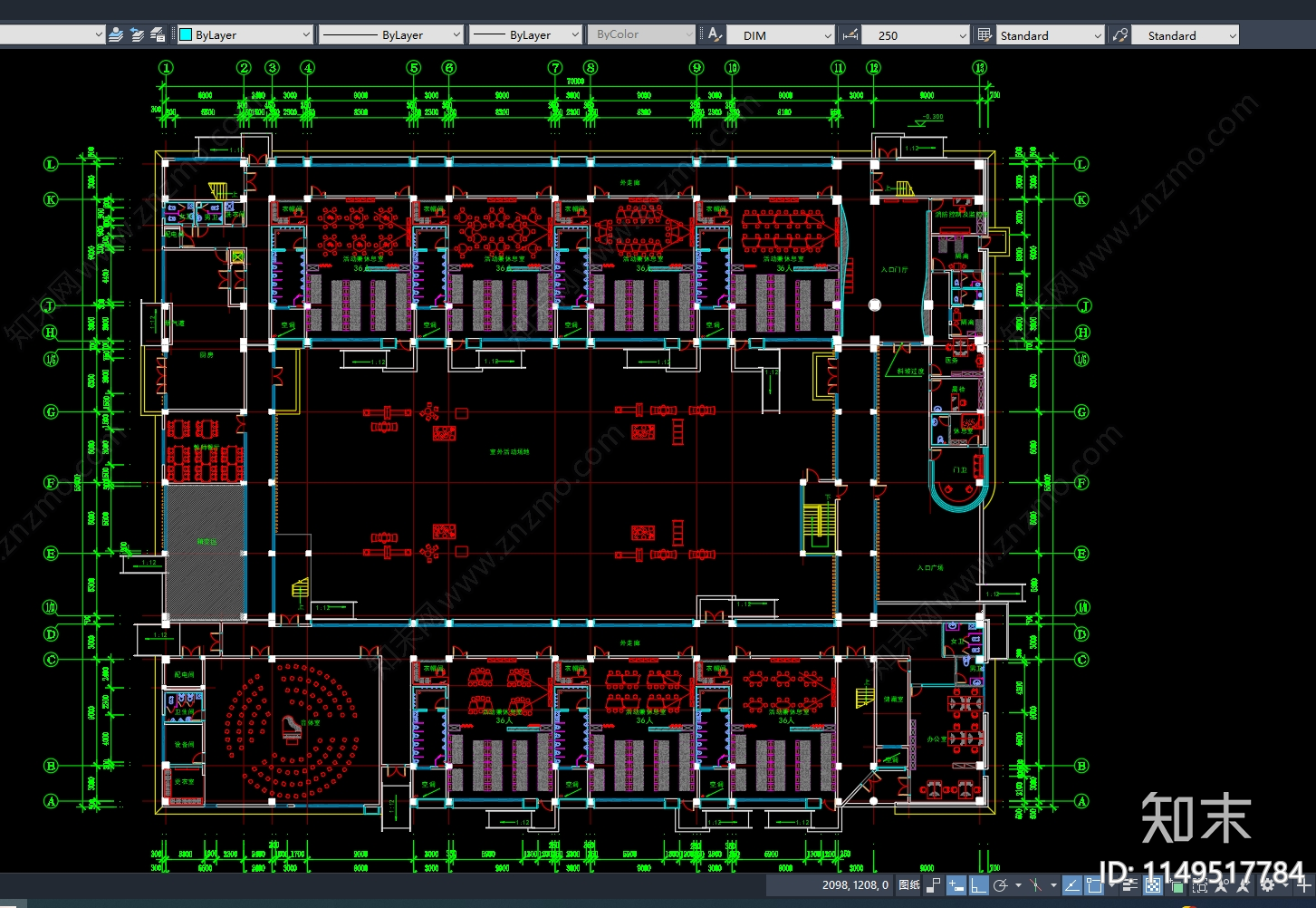Open the table style Standard dropdown

click(x=1051, y=34)
